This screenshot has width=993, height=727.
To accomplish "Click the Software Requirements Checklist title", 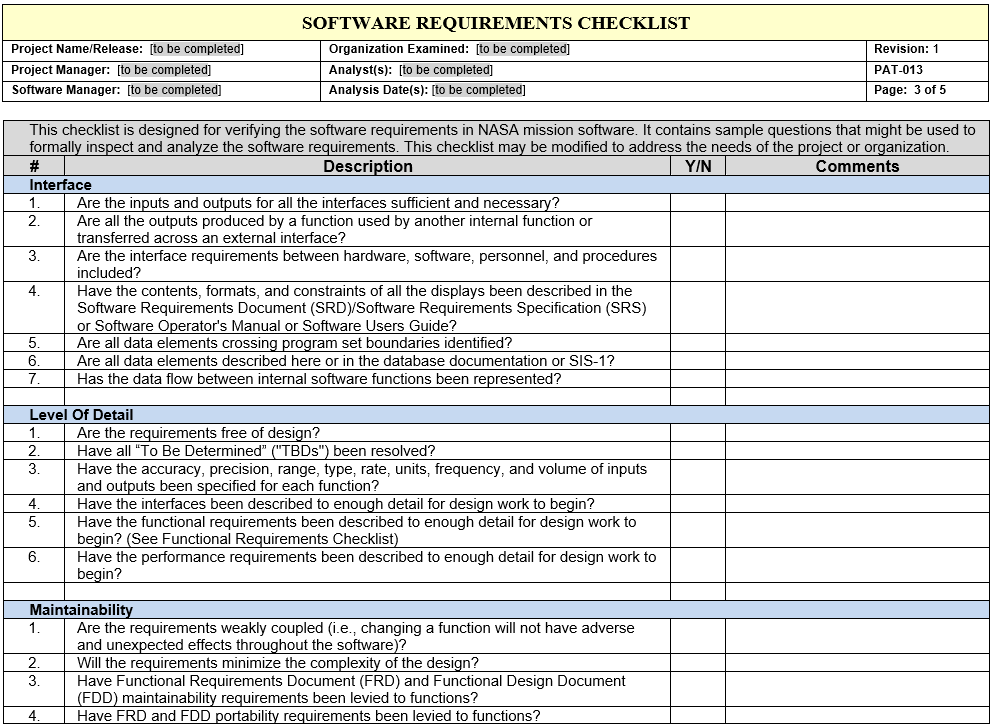I will 496,23.
